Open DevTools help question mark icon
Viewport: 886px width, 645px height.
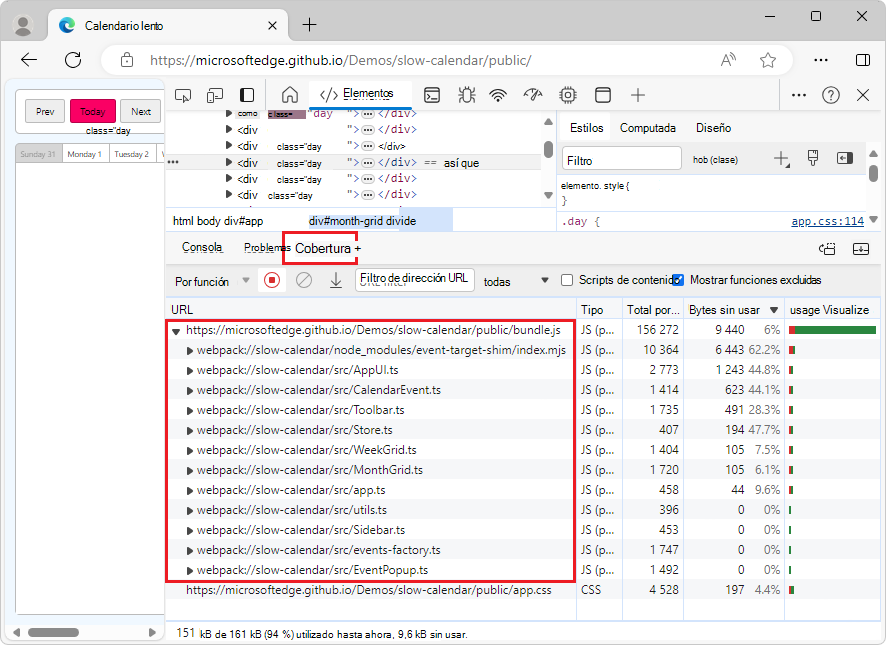[831, 95]
